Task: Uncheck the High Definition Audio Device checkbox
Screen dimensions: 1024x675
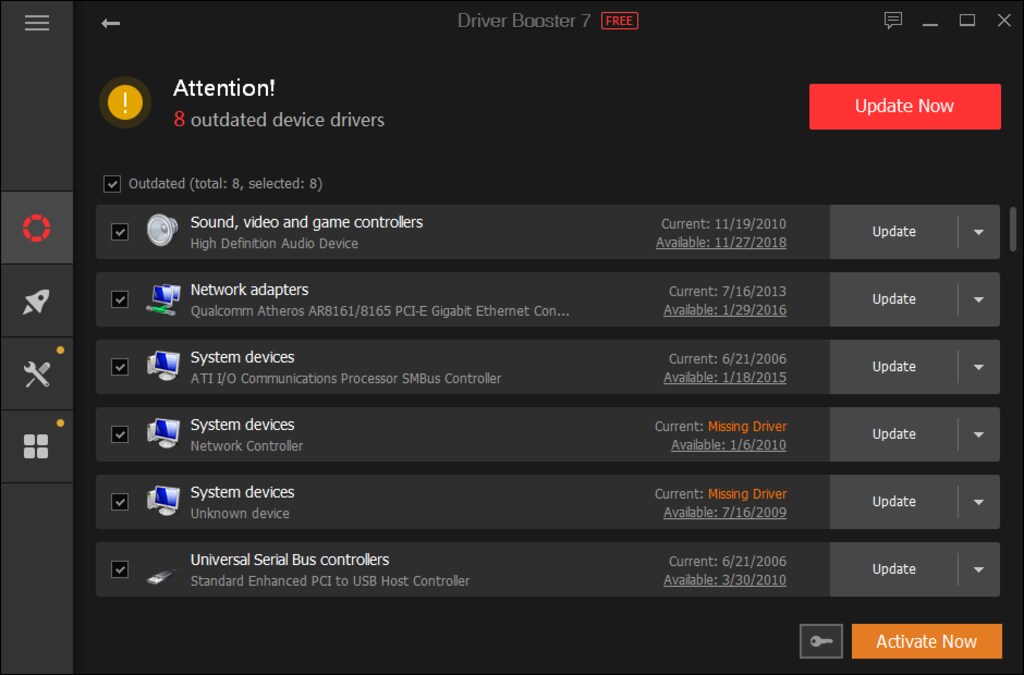Action: tap(120, 232)
